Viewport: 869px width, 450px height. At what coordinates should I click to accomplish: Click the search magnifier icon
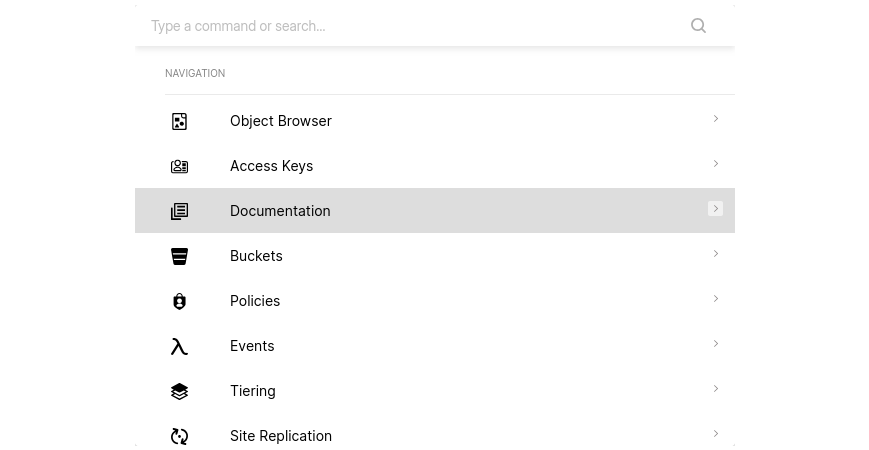point(698,25)
